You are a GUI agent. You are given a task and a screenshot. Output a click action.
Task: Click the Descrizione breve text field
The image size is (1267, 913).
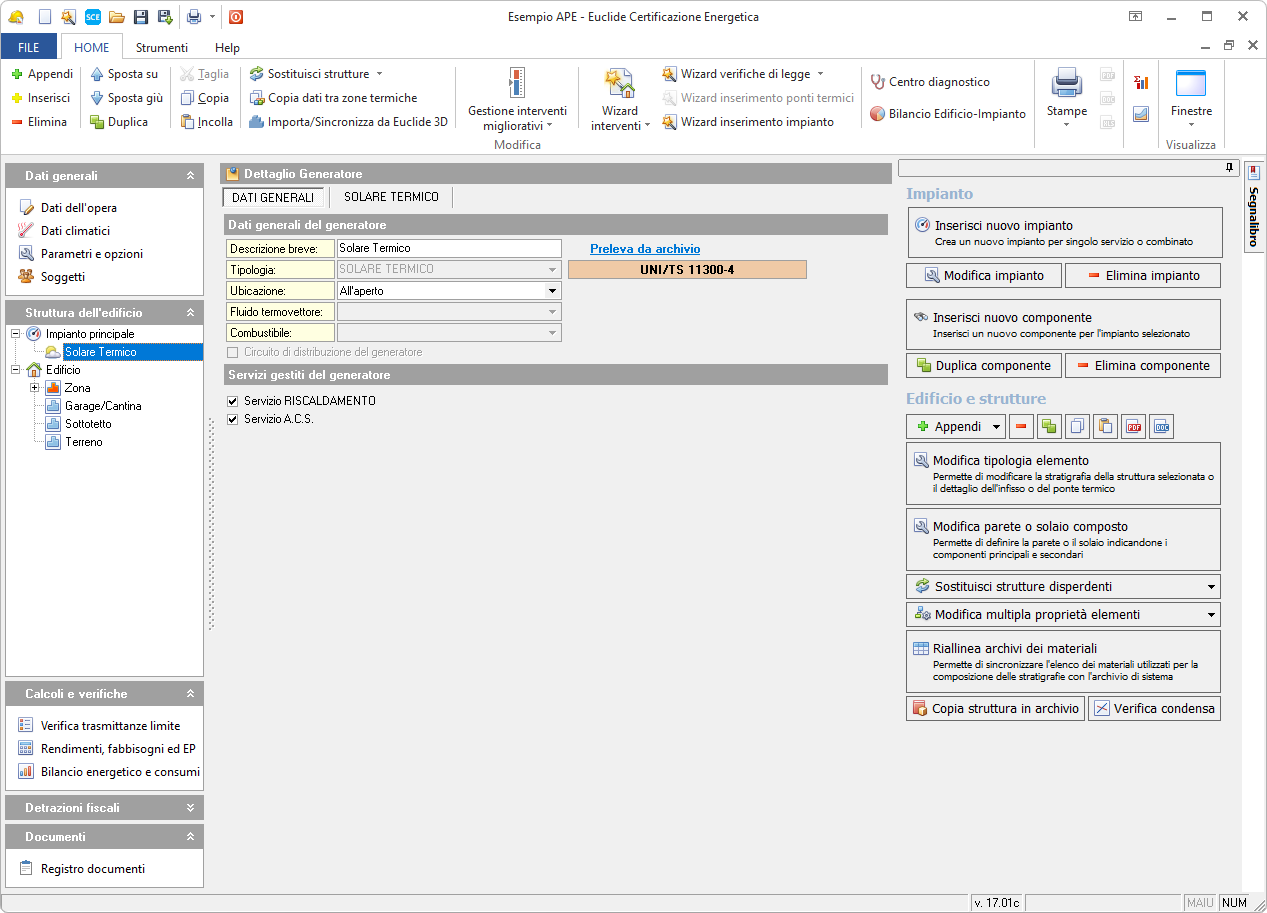click(448, 248)
